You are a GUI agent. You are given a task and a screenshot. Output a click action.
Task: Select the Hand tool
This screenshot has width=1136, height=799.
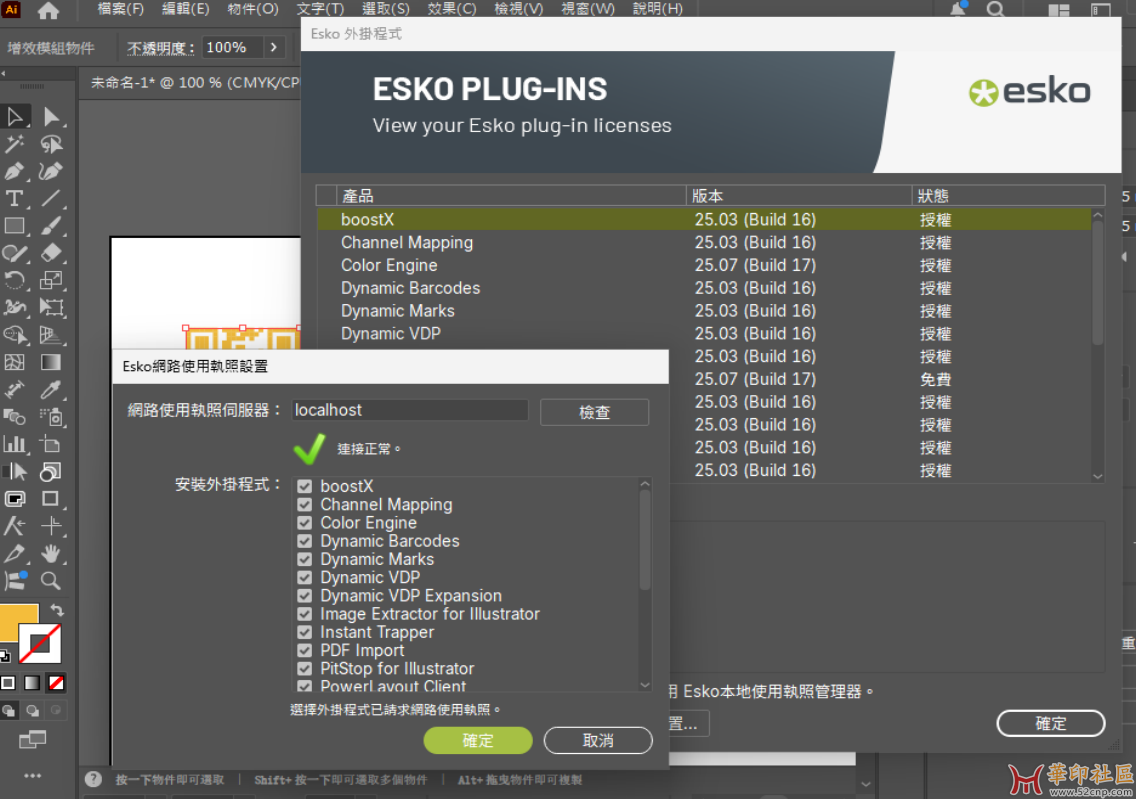pos(52,553)
